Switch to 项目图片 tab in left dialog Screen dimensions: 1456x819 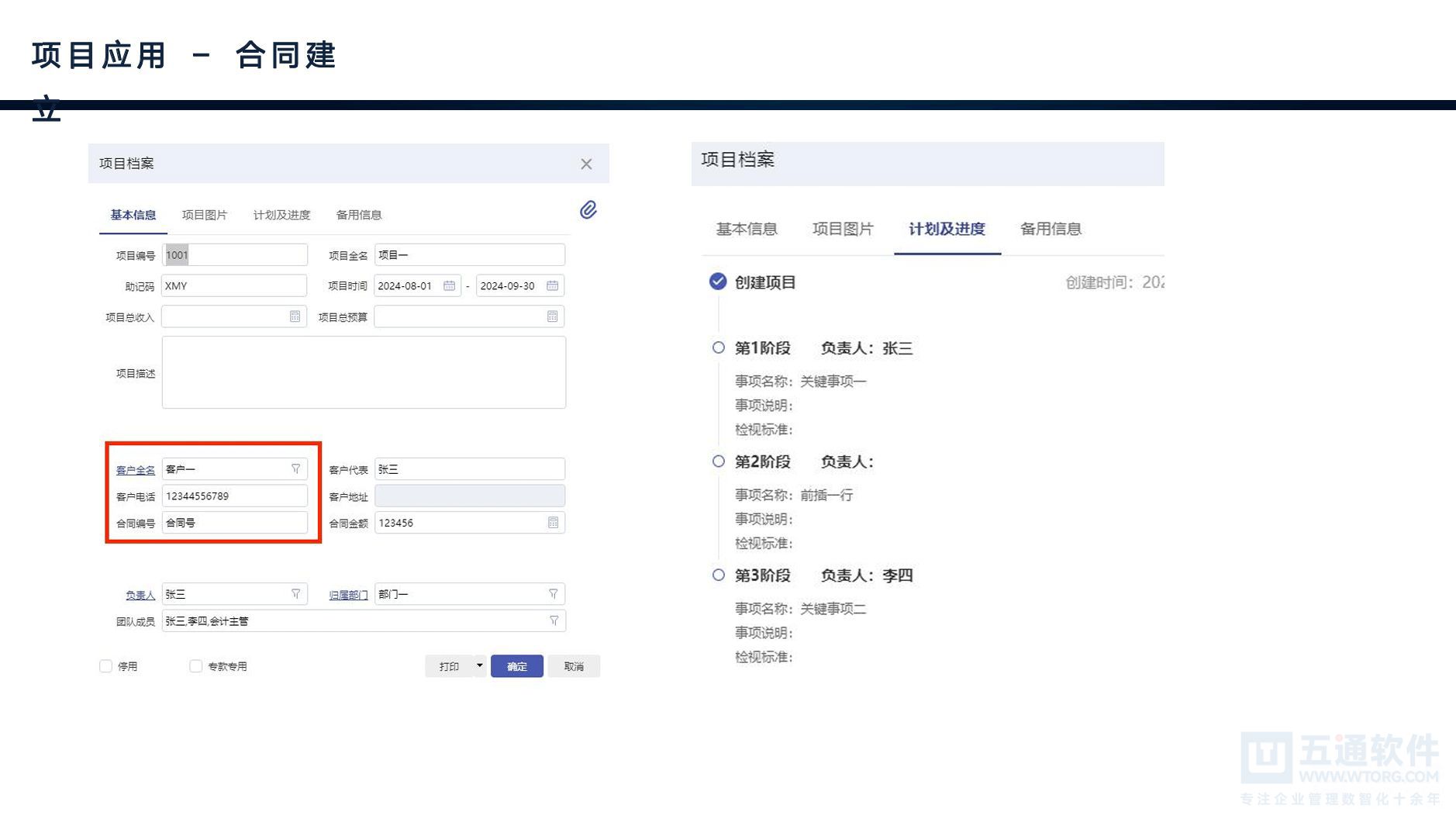tap(205, 215)
